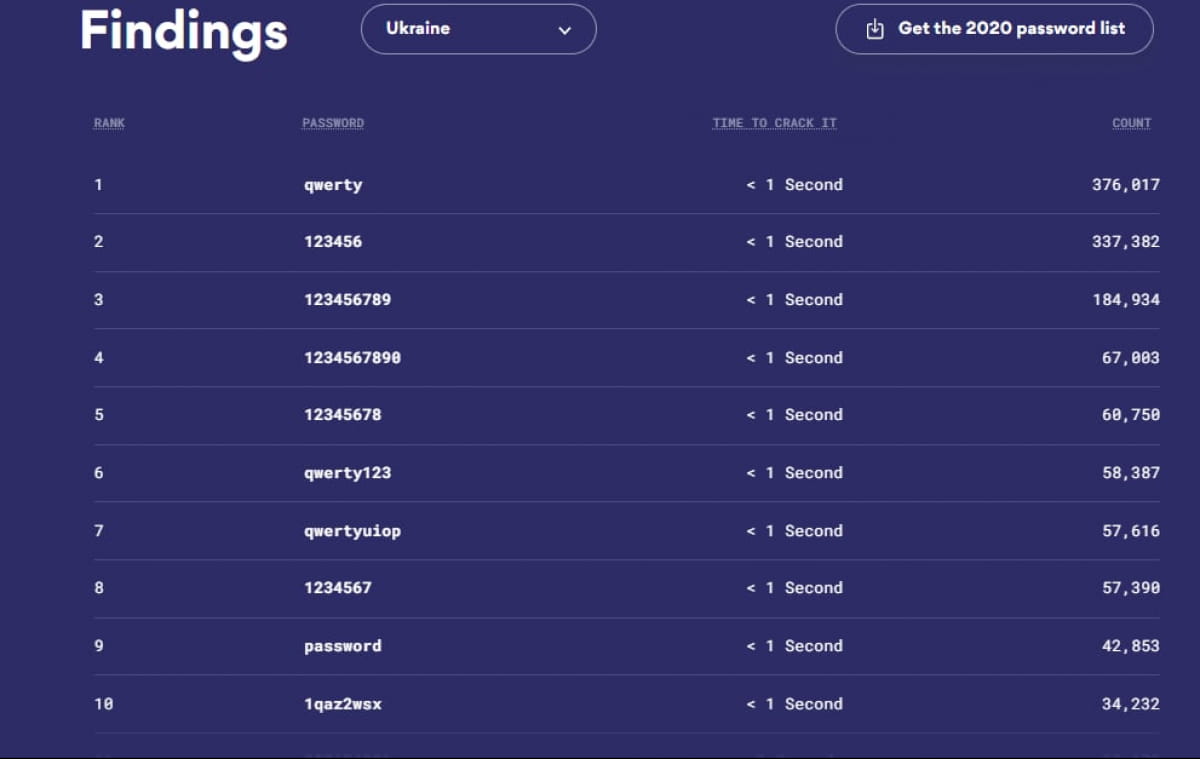Select the qwerty password entry
The height and width of the screenshot is (759, 1200).
click(333, 185)
